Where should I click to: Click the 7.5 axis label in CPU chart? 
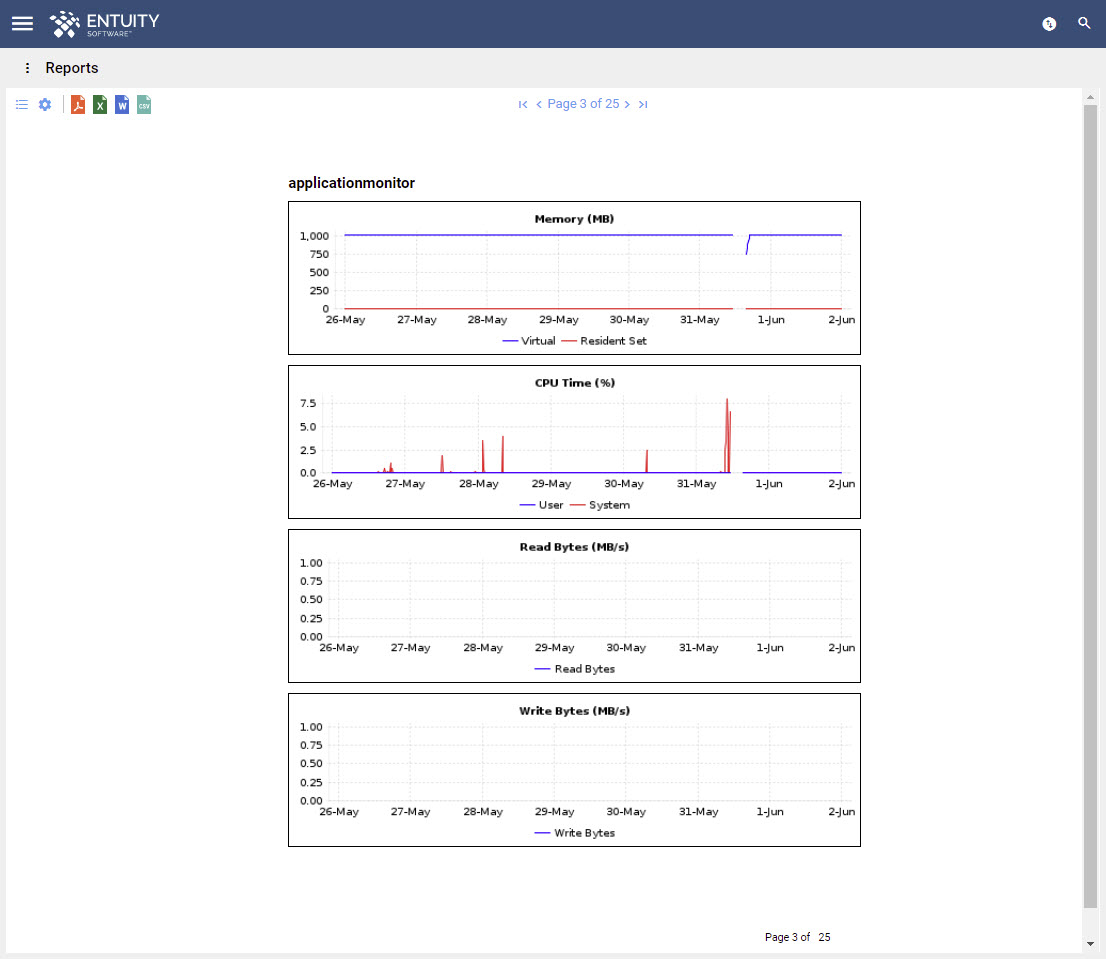[x=308, y=403]
